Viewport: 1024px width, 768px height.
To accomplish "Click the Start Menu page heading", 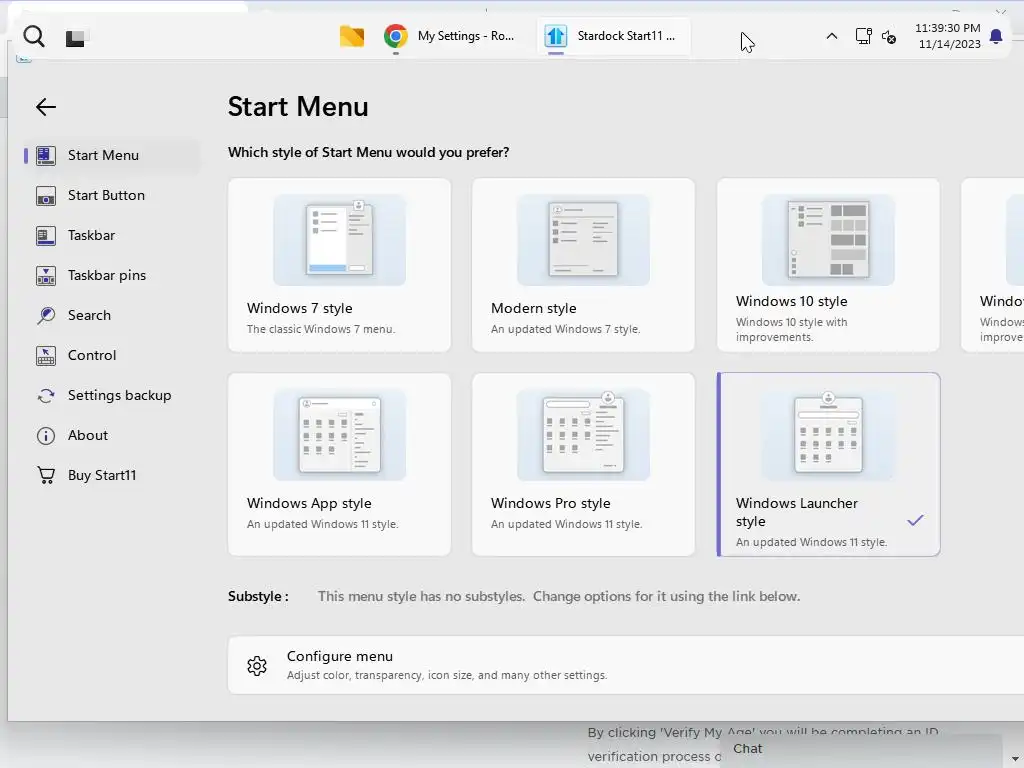I will pyautogui.click(x=298, y=106).
